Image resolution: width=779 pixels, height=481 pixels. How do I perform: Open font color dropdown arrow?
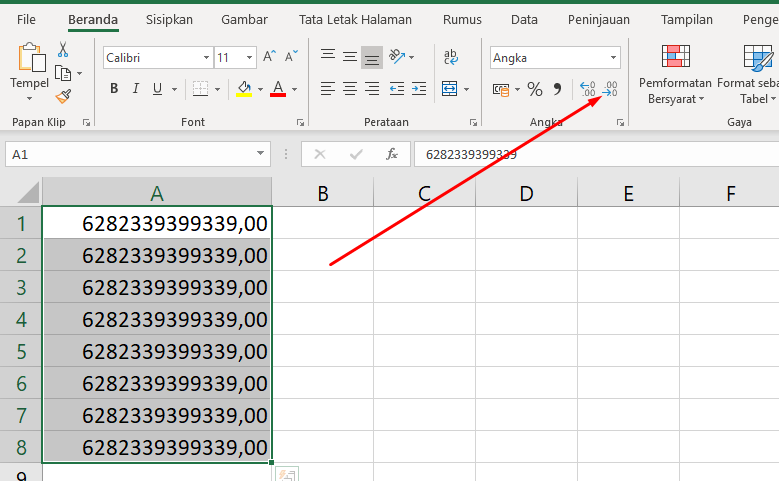tap(295, 89)
